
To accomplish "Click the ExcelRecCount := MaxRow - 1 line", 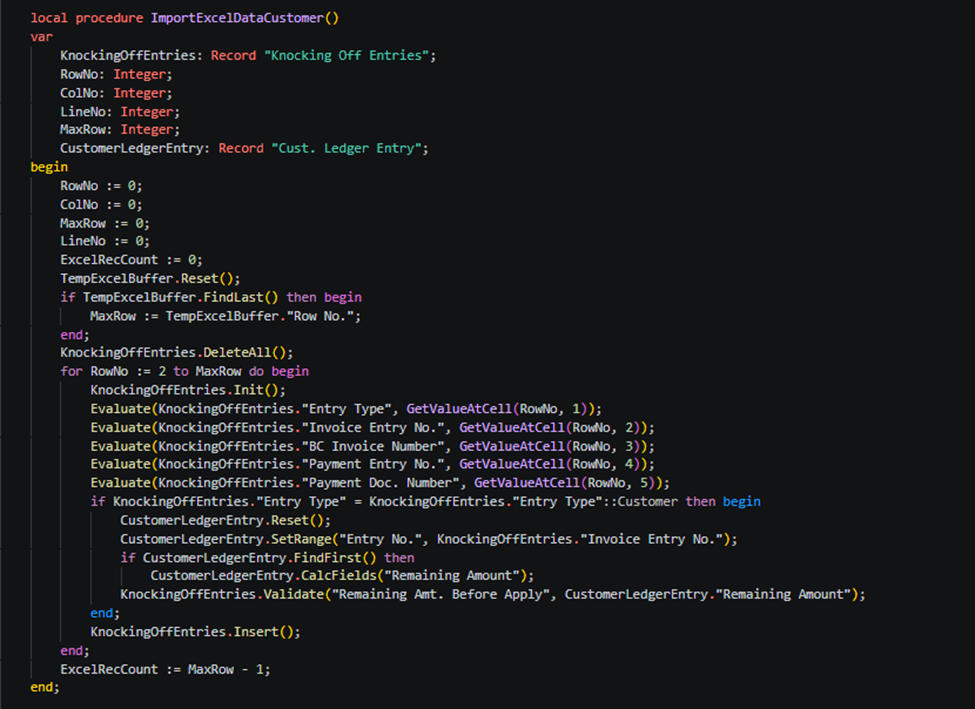I will point(165,669).
